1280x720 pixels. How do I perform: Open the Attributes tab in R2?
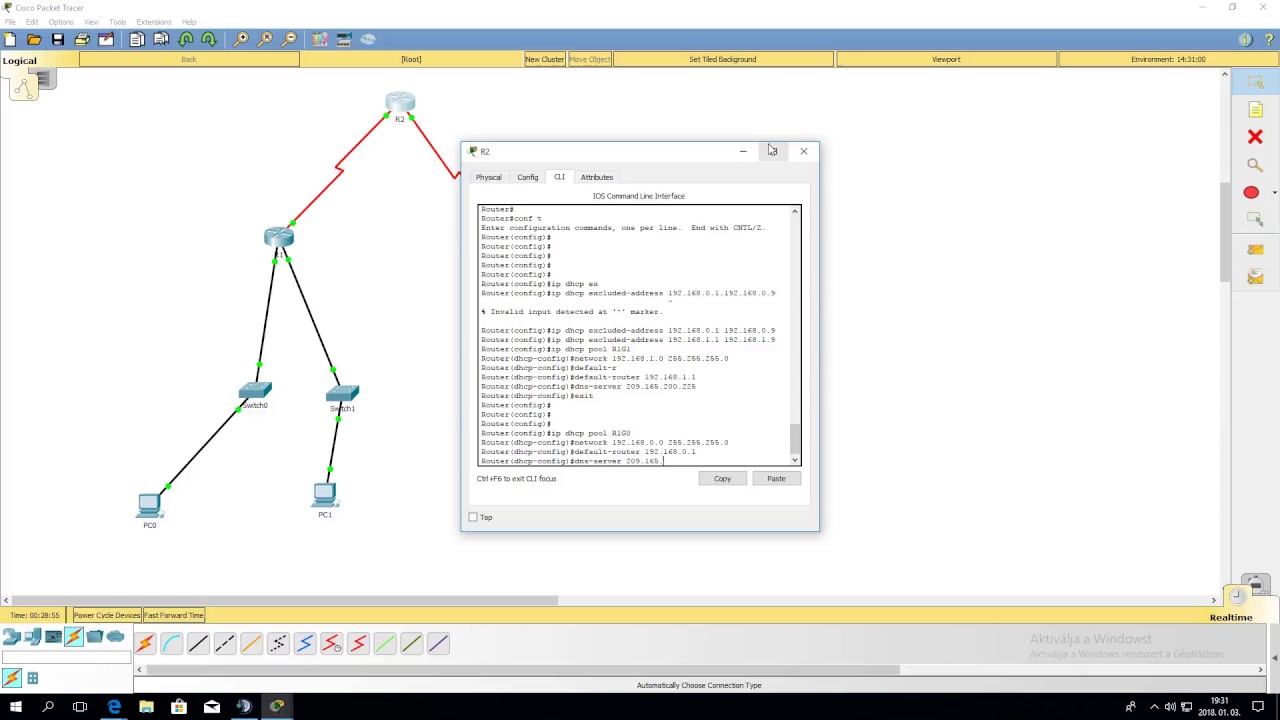pyautogui.click(x=596, y=177)
